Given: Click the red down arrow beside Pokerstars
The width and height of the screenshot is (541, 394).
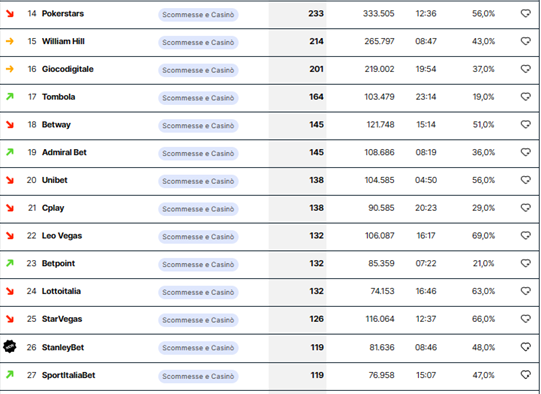Looking at the screenshot, I should tap(10, 13).
